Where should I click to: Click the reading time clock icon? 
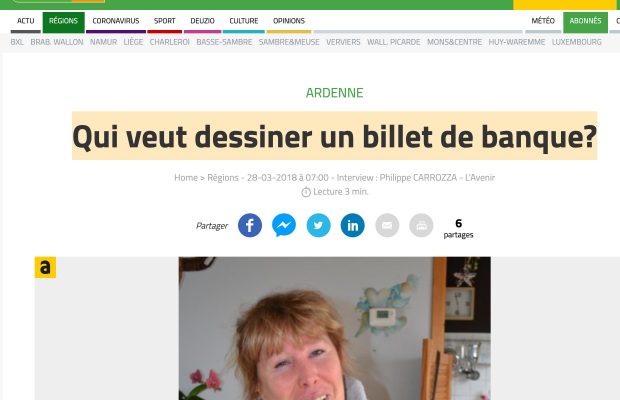(306, 192)
